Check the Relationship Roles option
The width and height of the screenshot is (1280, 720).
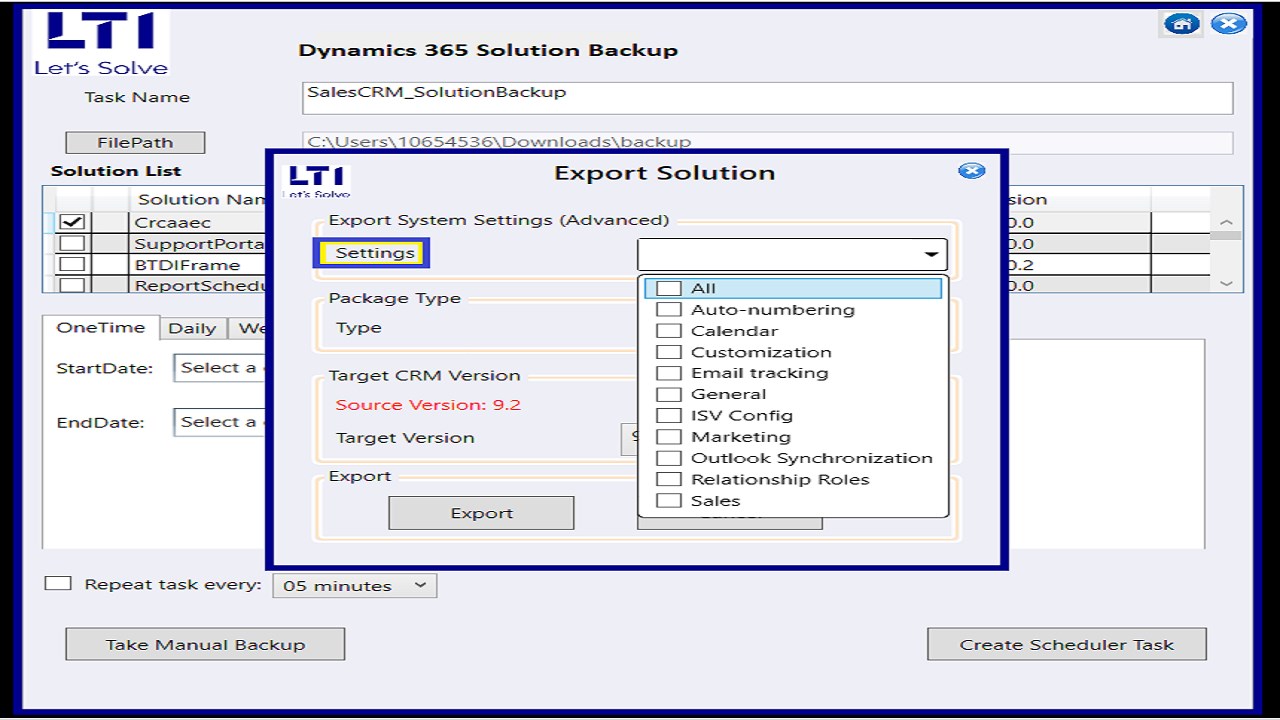click(x=669, y=479)
